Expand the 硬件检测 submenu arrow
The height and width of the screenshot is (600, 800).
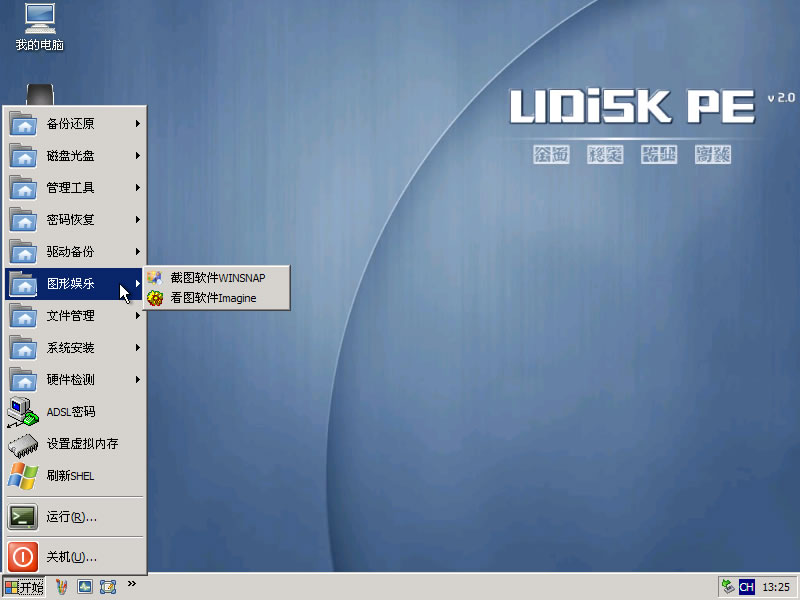click(x=138, y=380)
